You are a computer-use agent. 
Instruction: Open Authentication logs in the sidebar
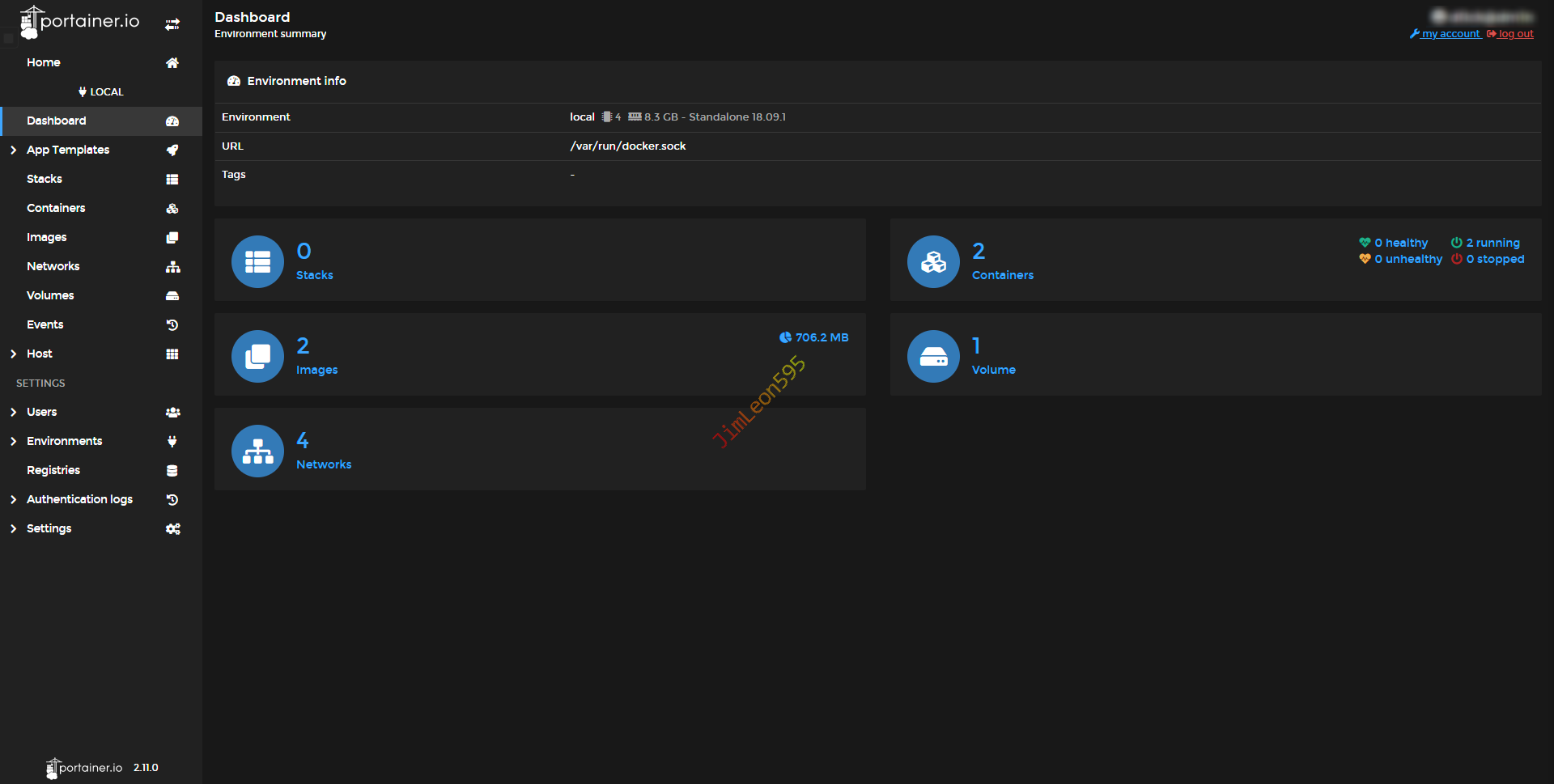79,499
